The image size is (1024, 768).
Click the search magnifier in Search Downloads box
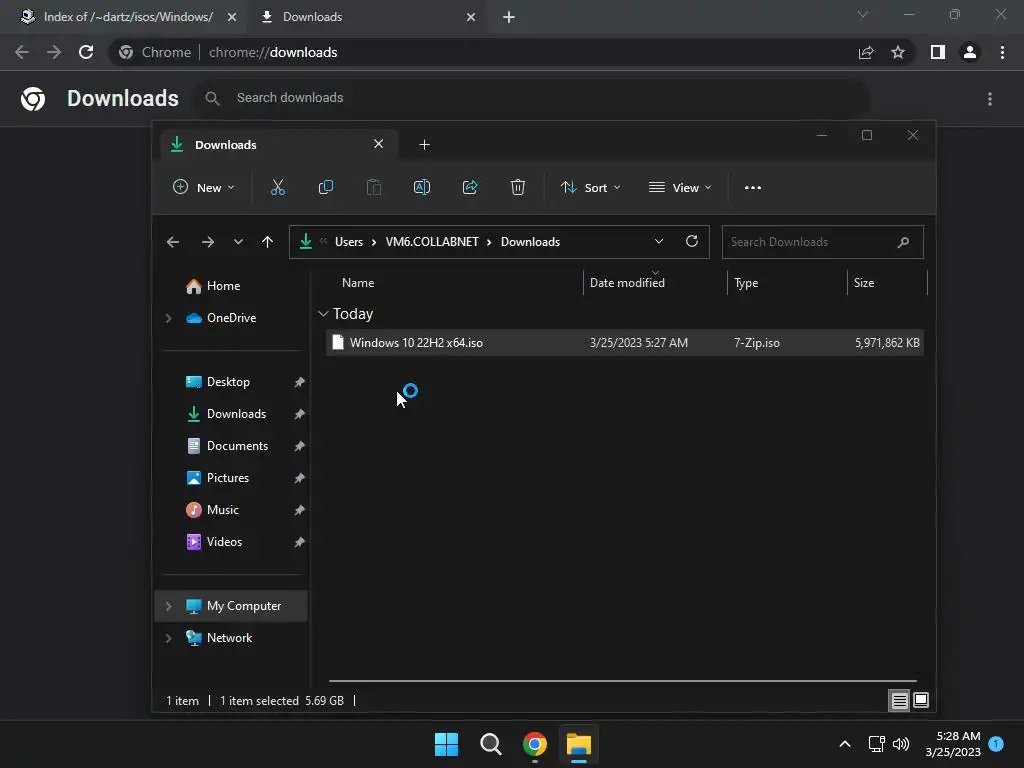click(x=903, y=242)
